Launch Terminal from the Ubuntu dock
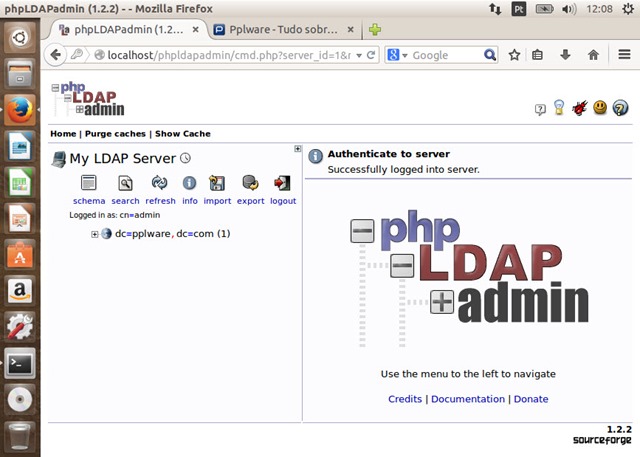Viewport: 640px width, 457px height. (x=20, y=364)
